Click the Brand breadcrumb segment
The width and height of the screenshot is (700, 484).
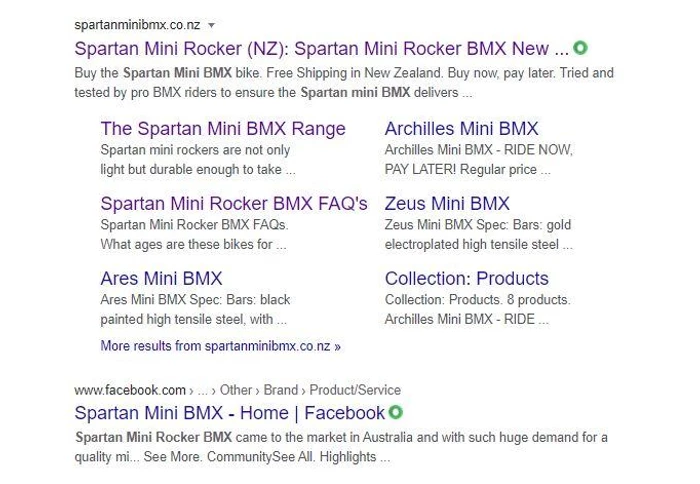tap(280, 390)
